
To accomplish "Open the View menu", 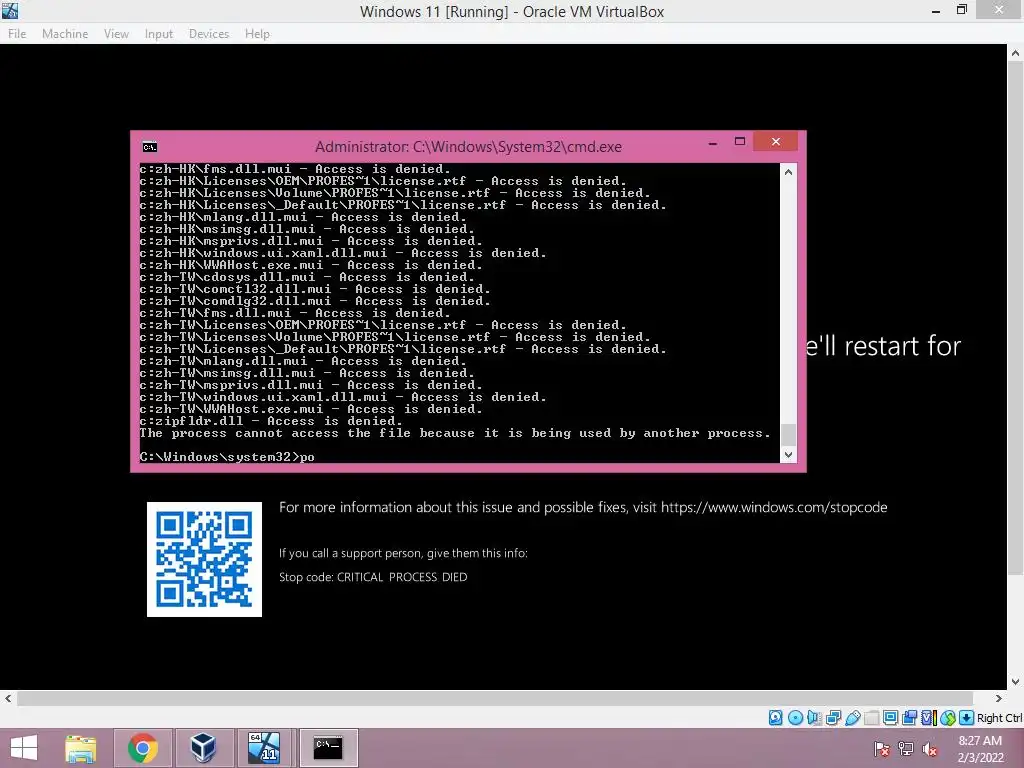I will pyautogui.click(x=116, y=33).
